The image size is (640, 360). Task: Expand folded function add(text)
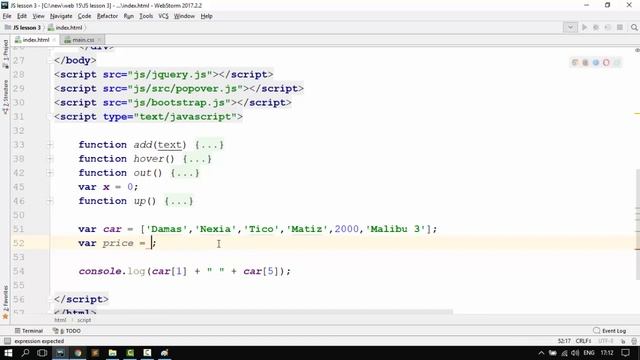click(50, 144)
